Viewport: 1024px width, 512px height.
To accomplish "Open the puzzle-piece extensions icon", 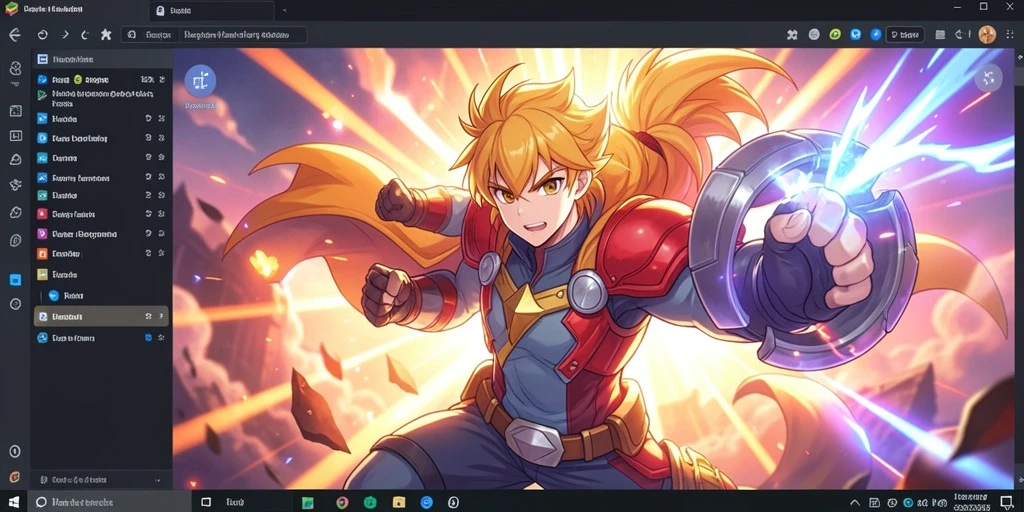I will tap(792, 35).
